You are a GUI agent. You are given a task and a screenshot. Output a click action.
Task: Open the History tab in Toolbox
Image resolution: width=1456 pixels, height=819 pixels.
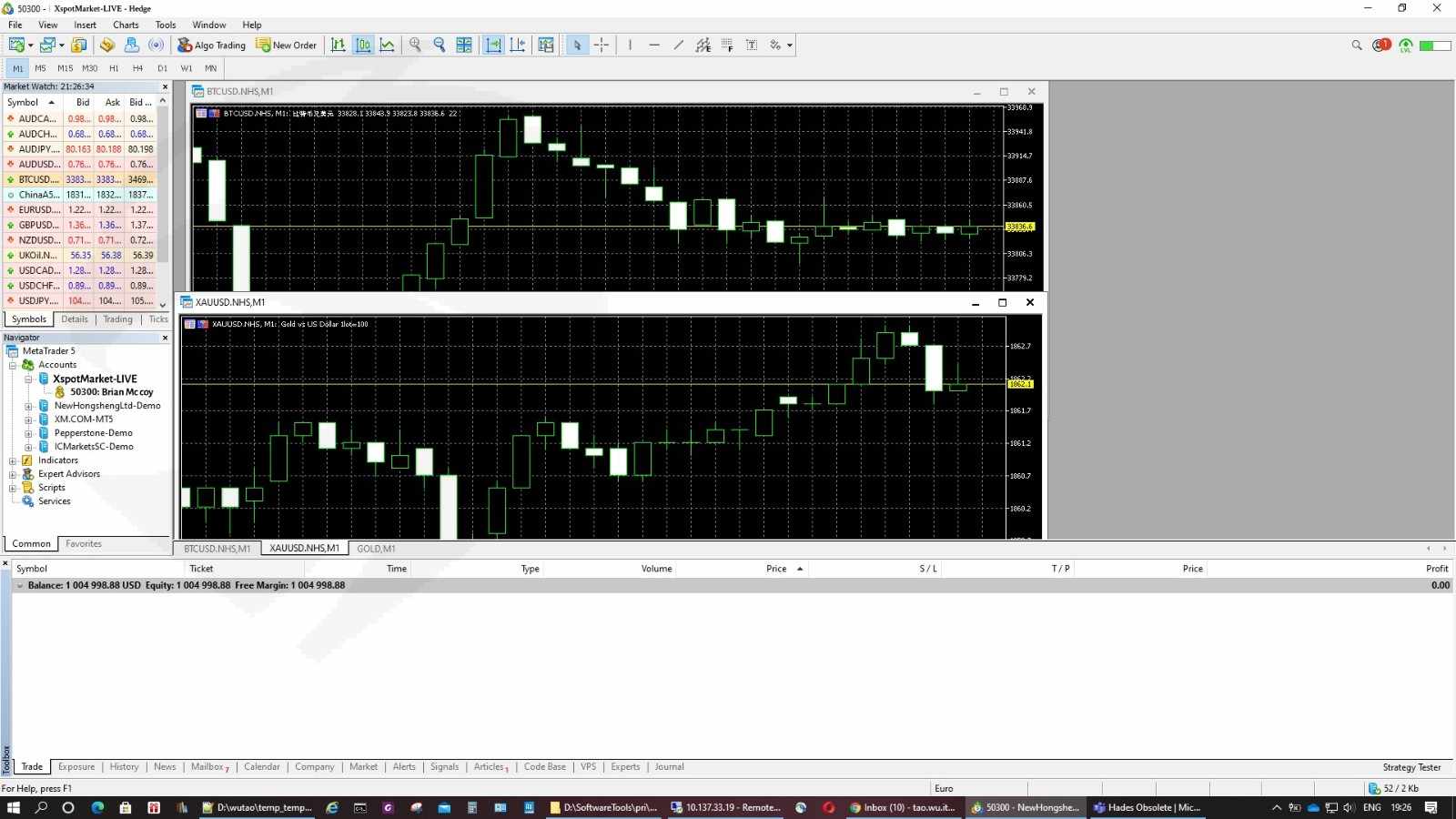pos(124,766)
